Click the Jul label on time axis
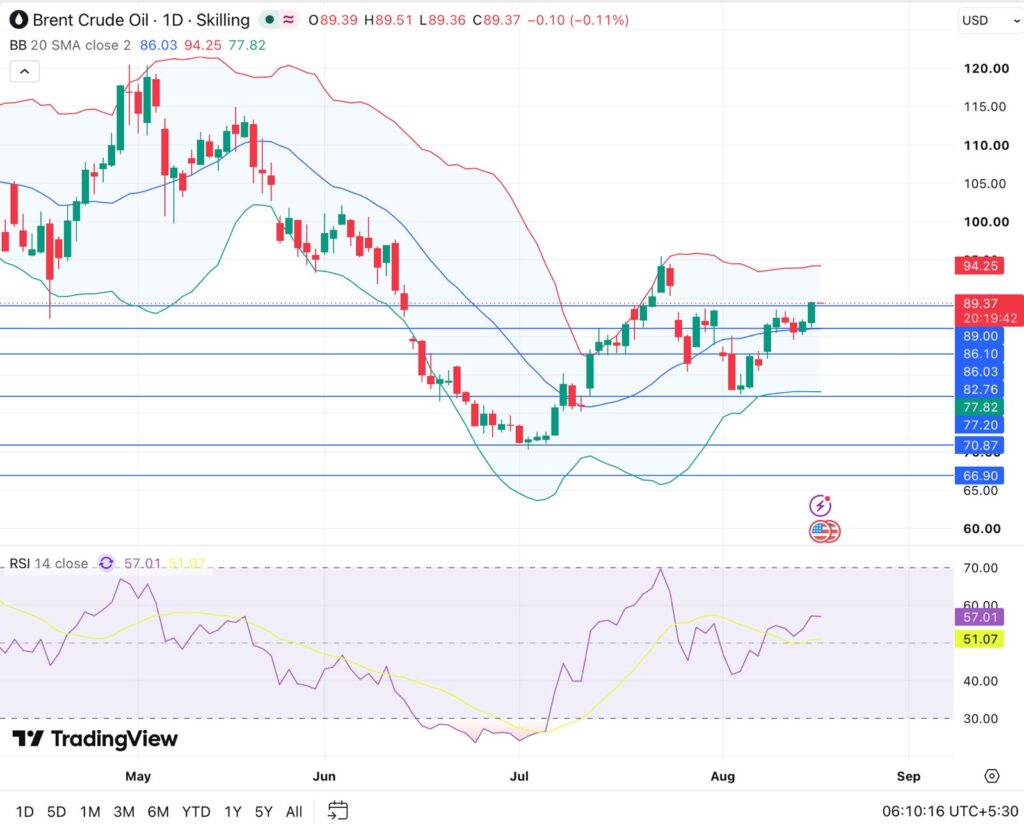The width and height of the screenshot is (1024, 831). [519, 776]
